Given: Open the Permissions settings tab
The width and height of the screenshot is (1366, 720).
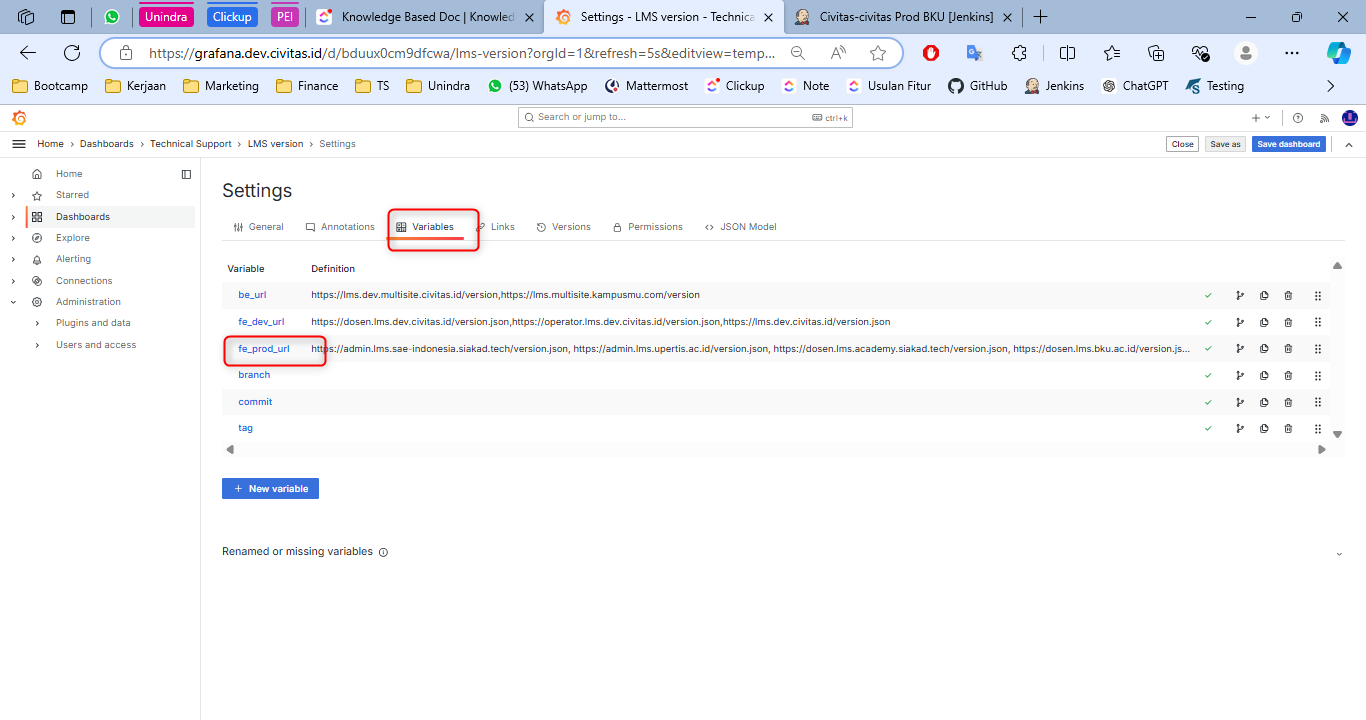Looking at the screenshot, I should [647, 227].
